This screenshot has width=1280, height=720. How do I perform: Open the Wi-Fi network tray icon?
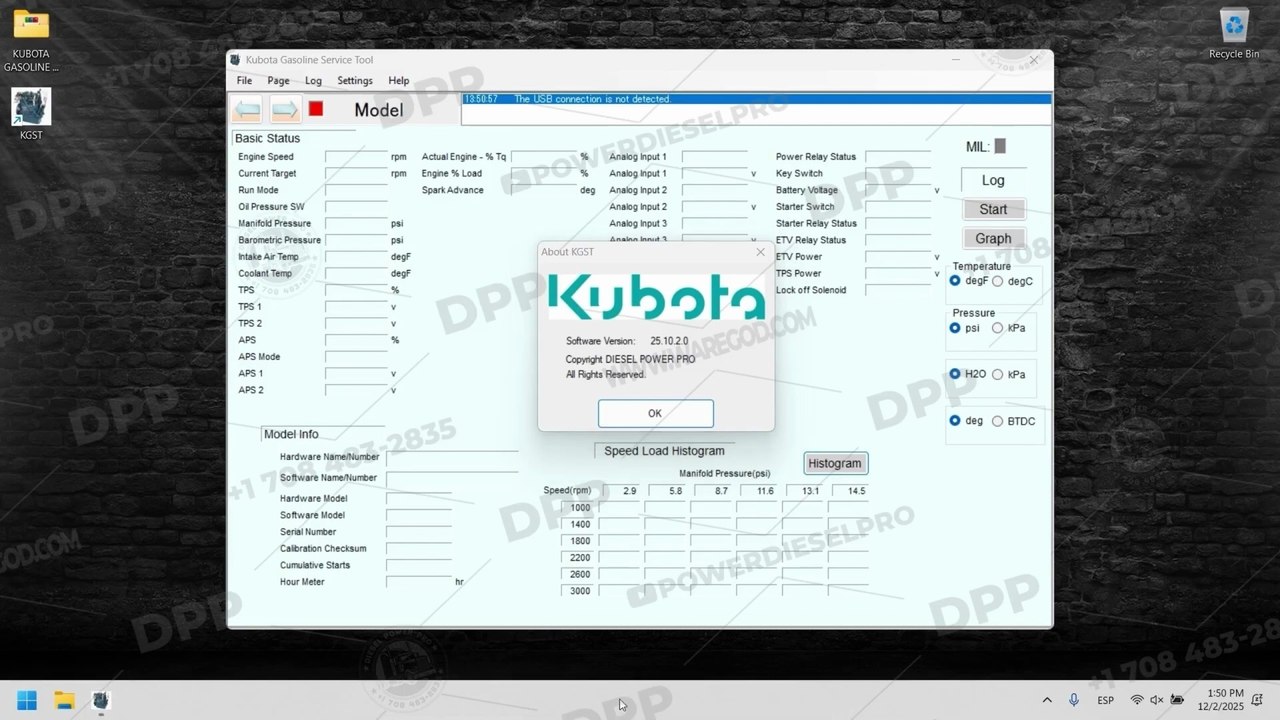tap(1137, 700)
